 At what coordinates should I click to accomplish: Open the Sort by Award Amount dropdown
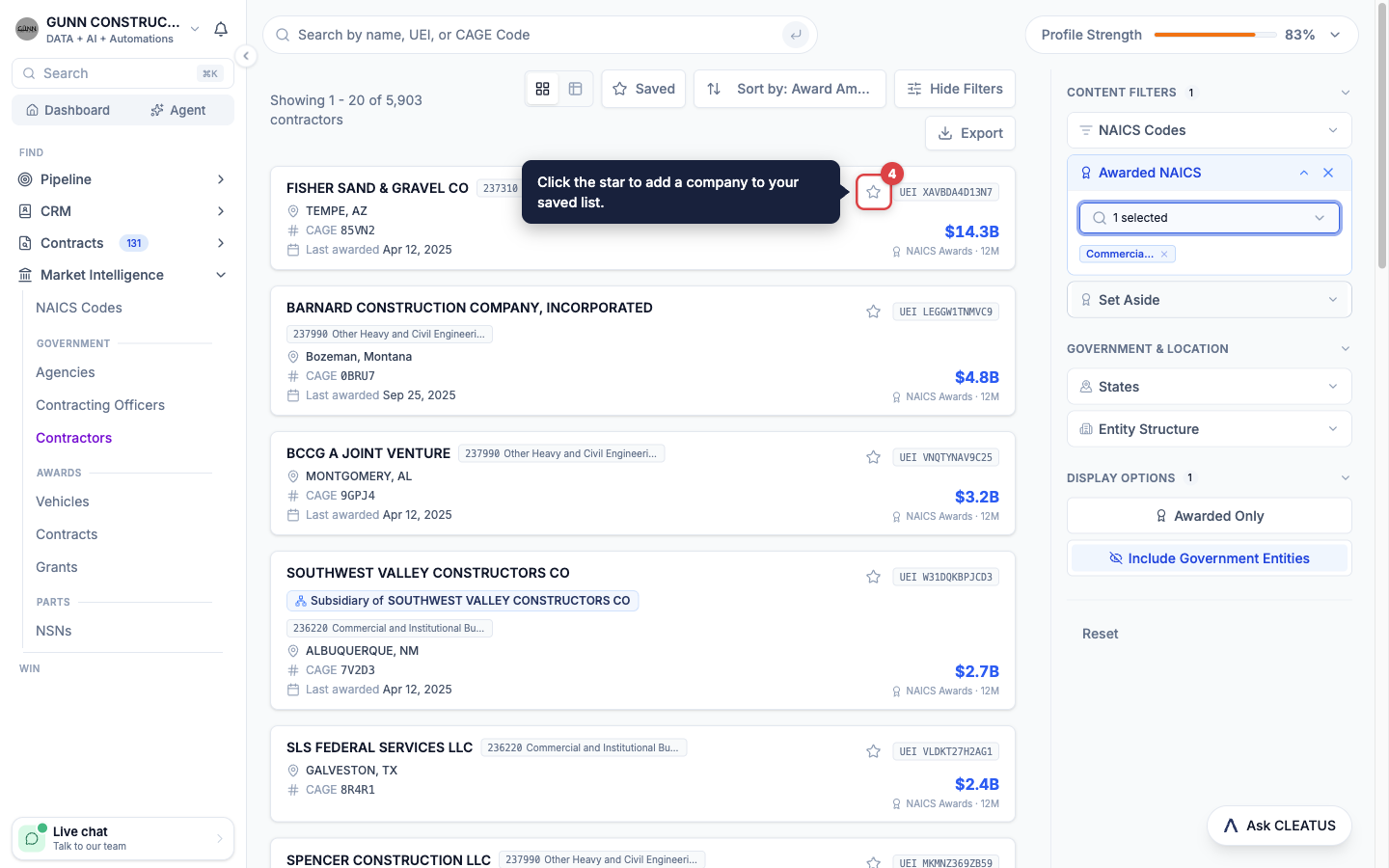790,89
